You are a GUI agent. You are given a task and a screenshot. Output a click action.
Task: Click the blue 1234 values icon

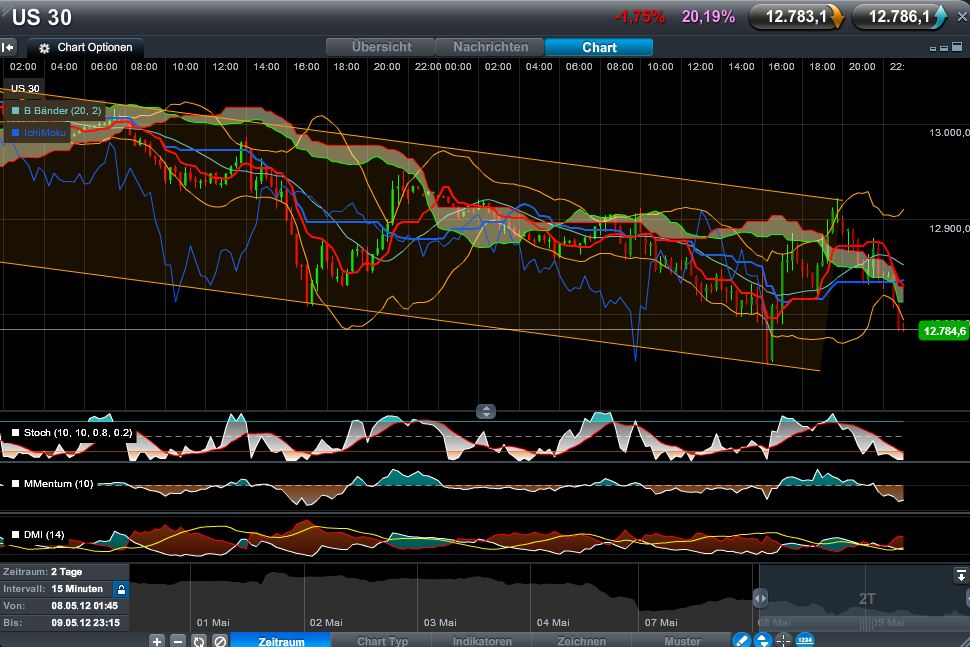(x=805, y=640)
